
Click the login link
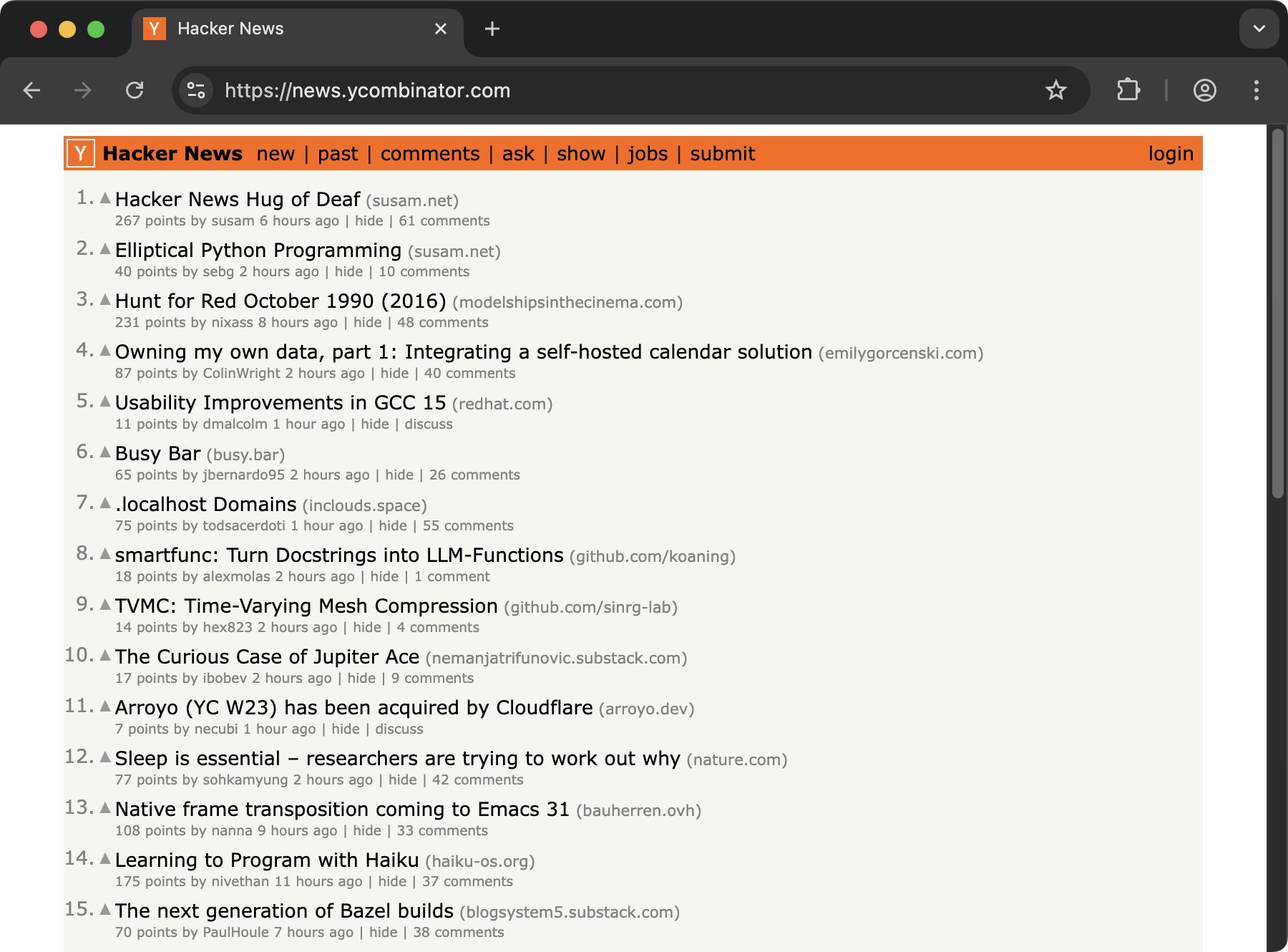point(1171,154)
